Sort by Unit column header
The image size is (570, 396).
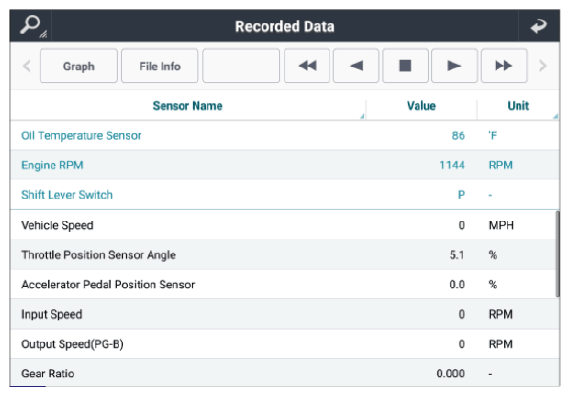point(518,106)
